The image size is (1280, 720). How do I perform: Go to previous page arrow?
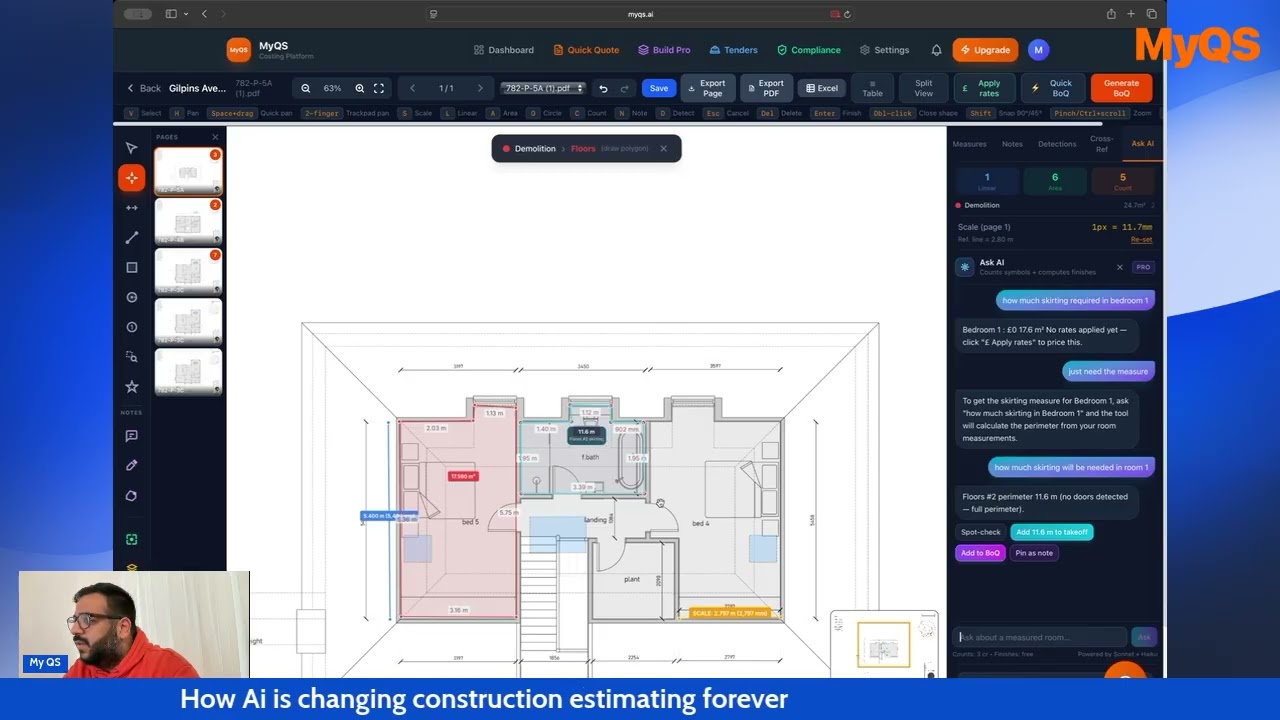click(412, 88)
